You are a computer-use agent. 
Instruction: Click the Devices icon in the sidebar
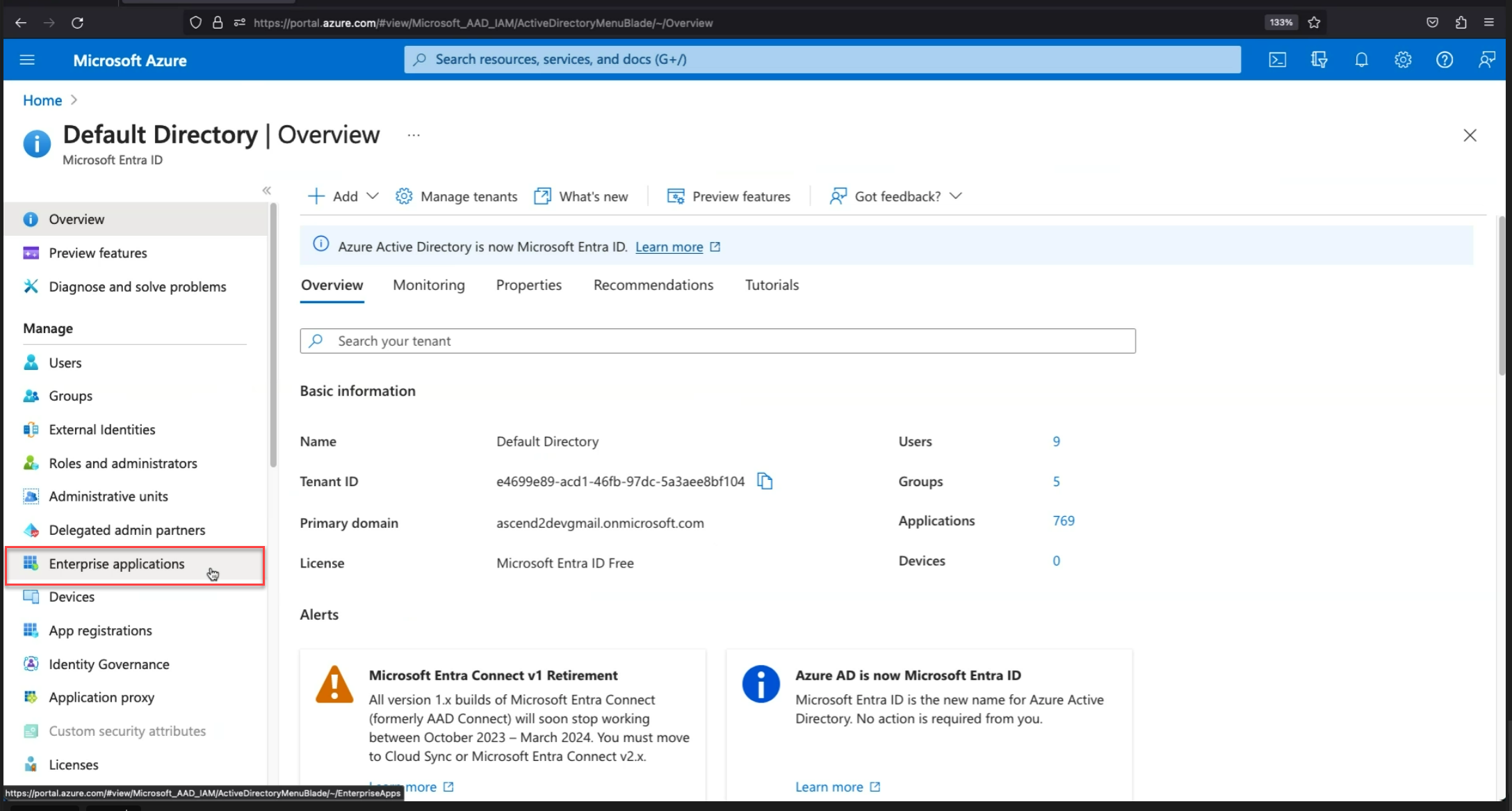coord(31,597)
